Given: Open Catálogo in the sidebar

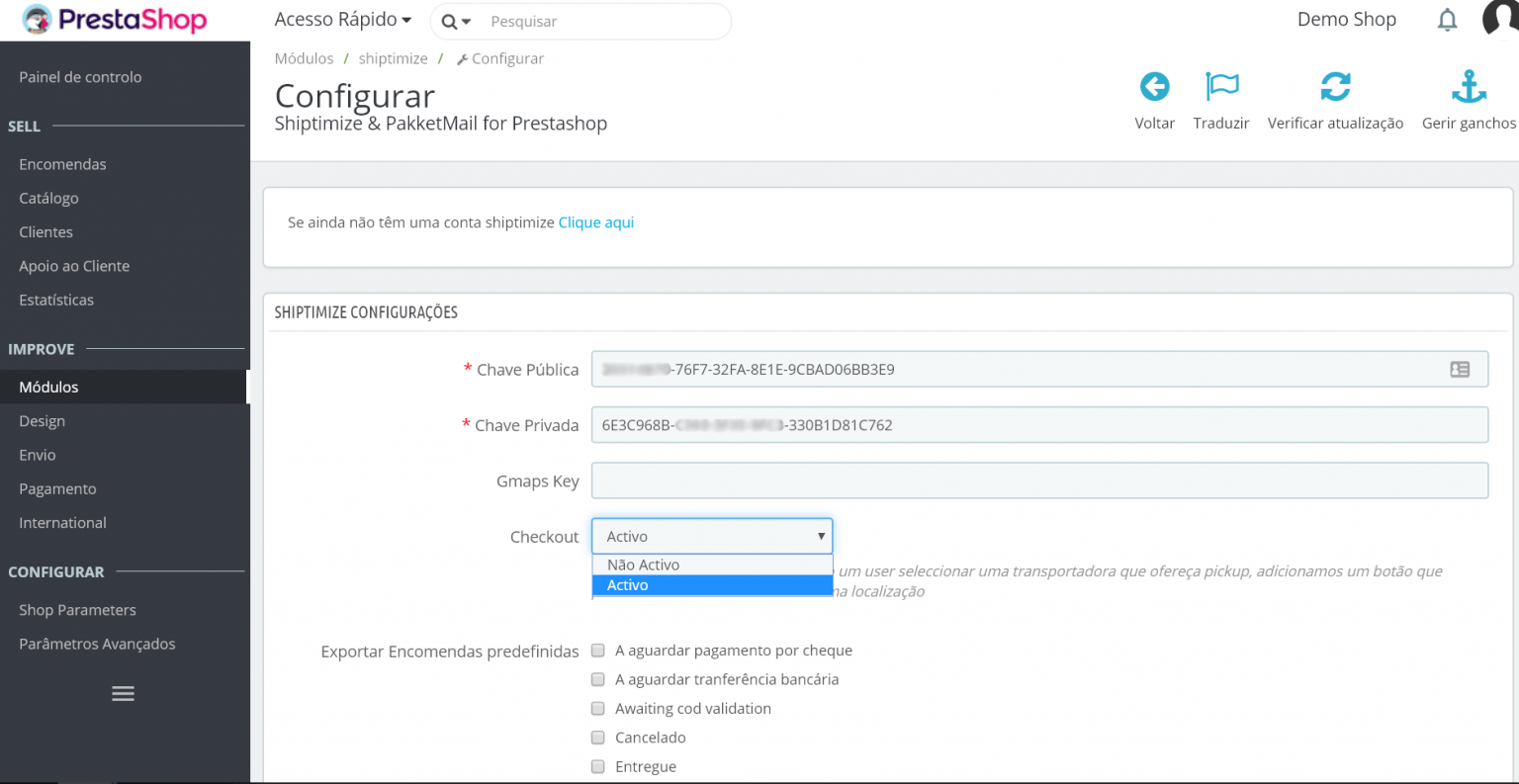Looking at the screenshot, I should point(48,198).
